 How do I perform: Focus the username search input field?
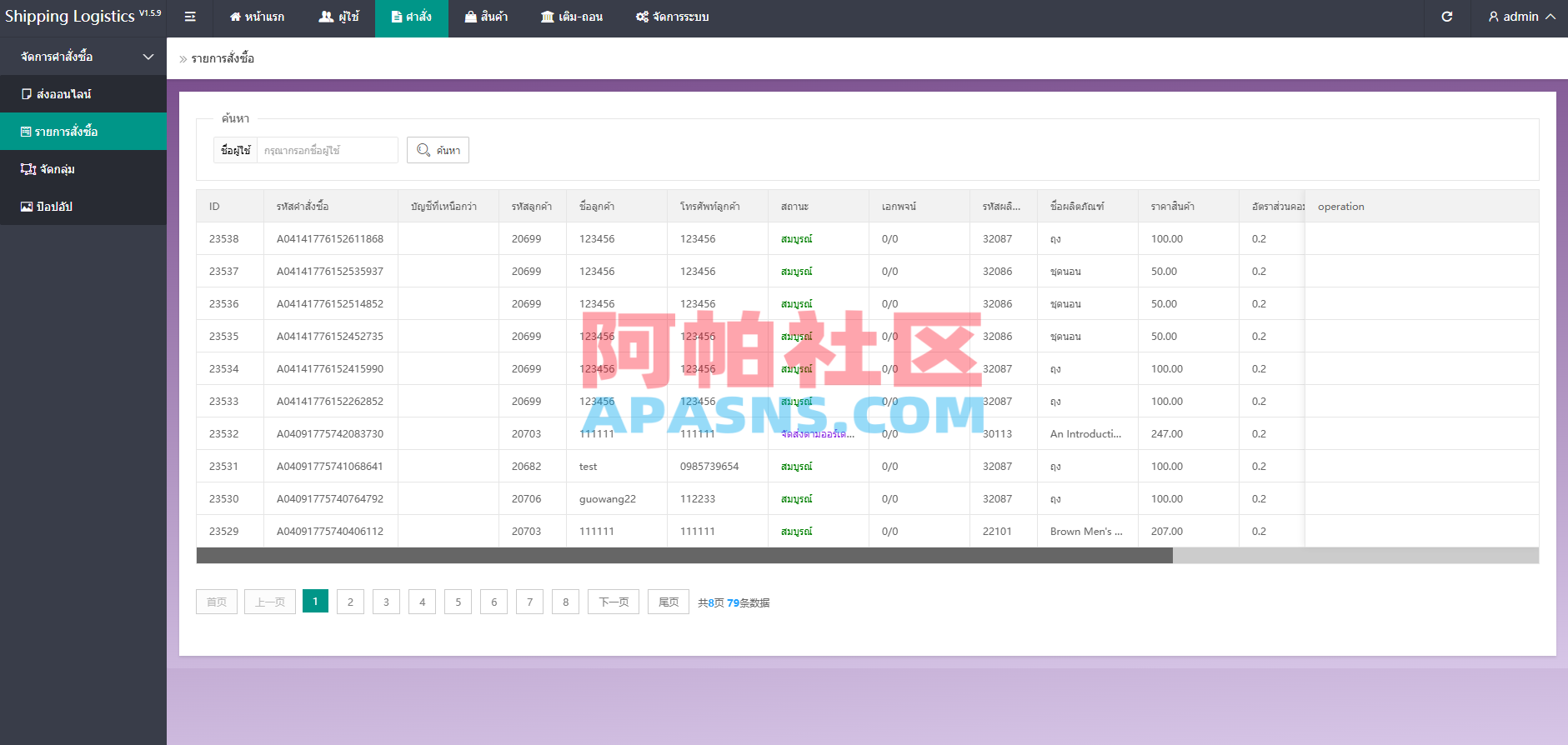pos(327,150)
